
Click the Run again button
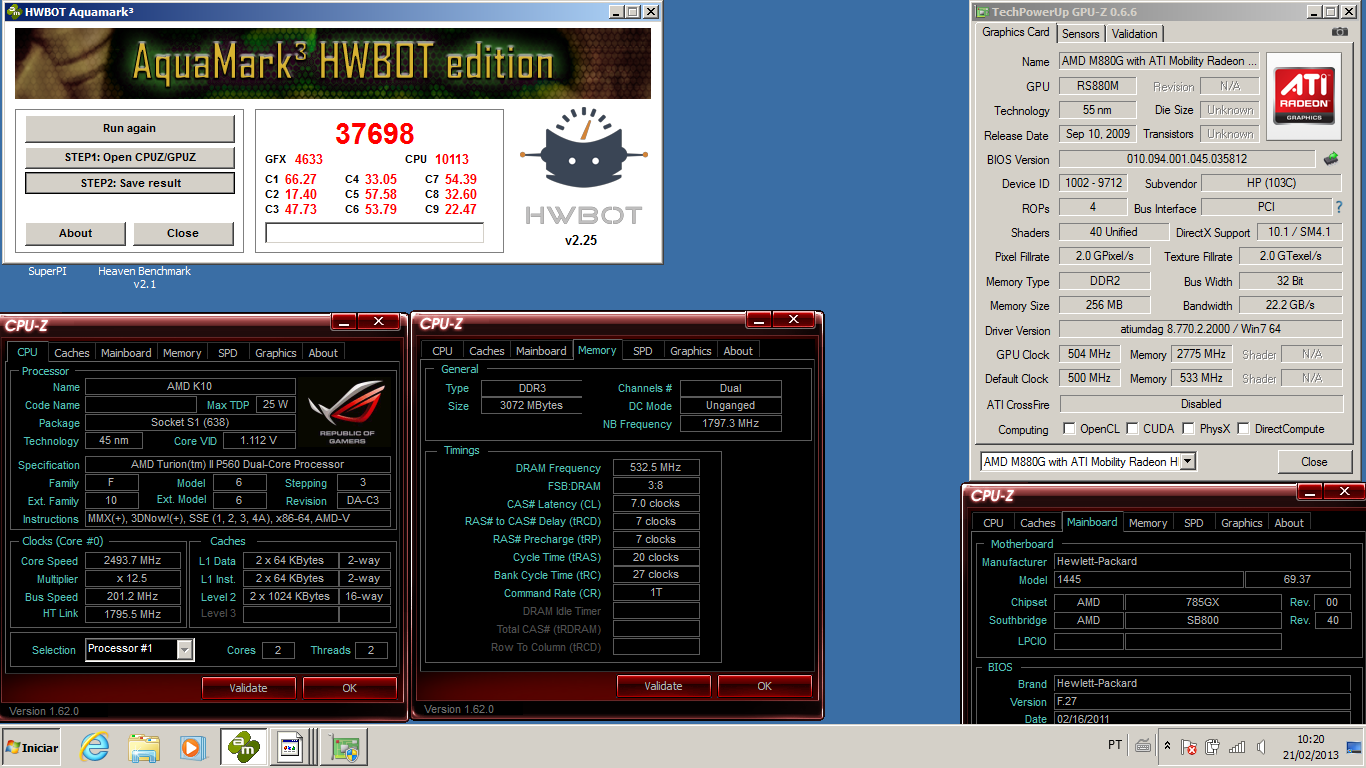pos(130,128)
